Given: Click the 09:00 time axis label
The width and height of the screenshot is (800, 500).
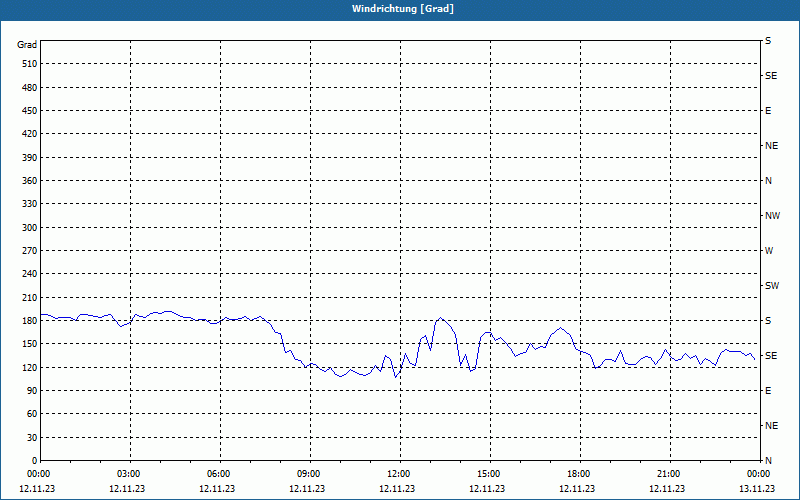Looking at the screenshot, I should click(x=310, y=474).
